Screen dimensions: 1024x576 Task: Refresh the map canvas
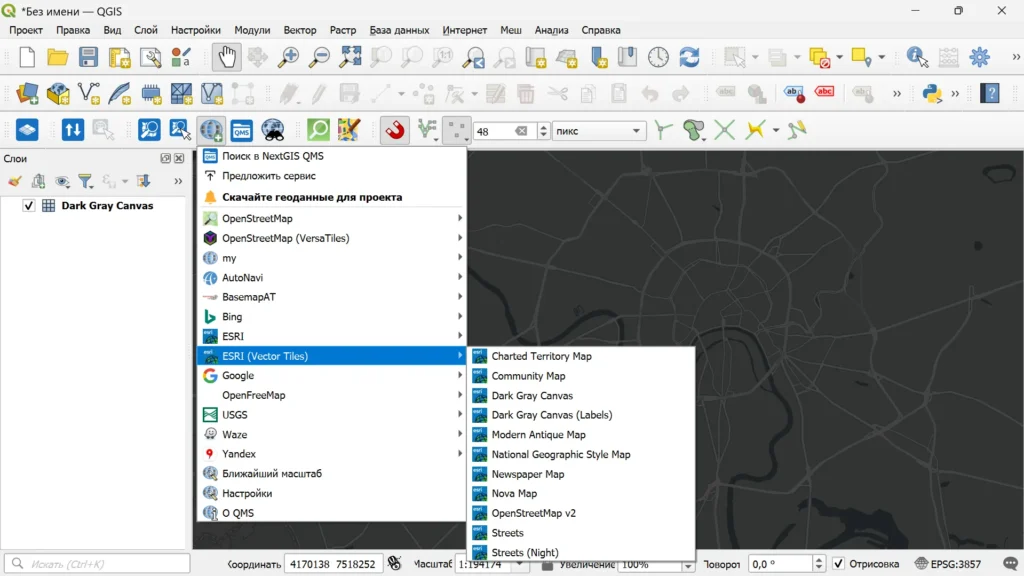coord(689,57)
